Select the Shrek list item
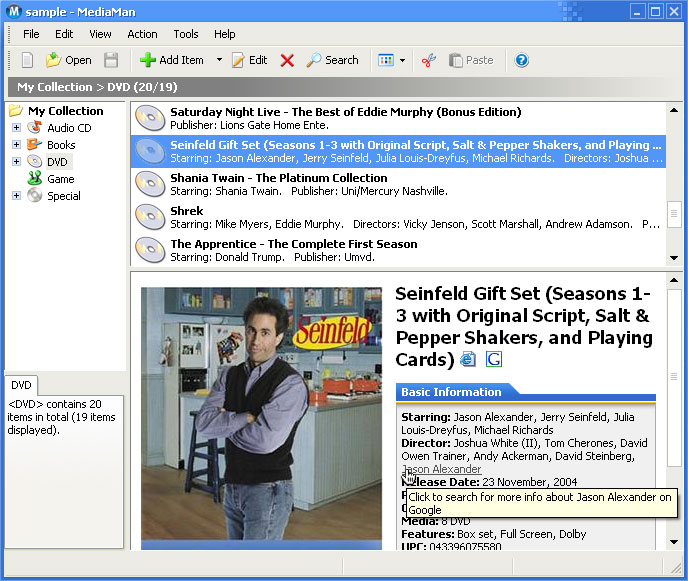 click(x=398, y=217)
